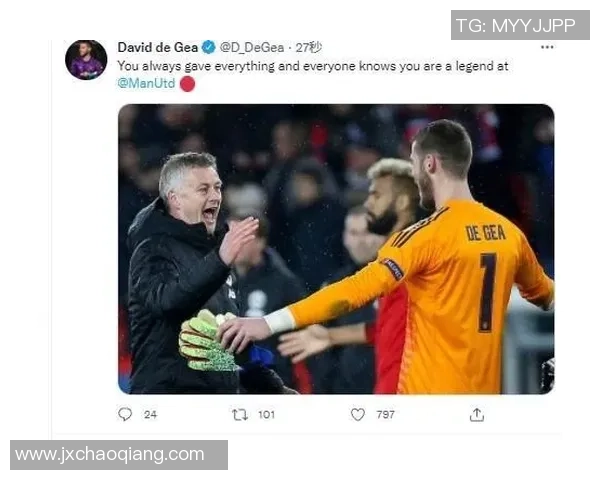The width and height of the screenshot is (600, 480).
Task: Open the attached tweet photo
Action: click(336, 249)
